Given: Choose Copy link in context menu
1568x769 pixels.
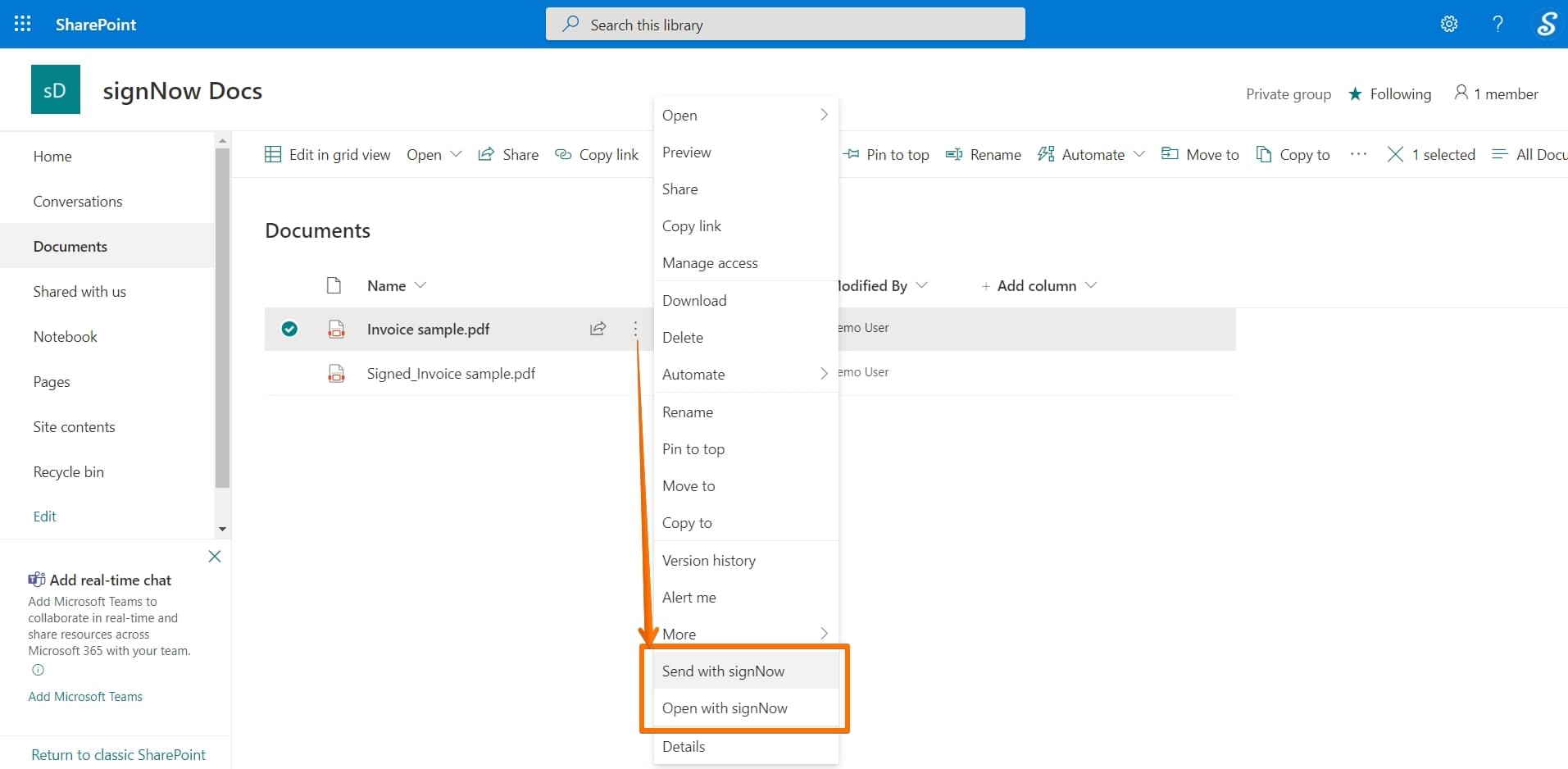Looking at the screenshot, I should point(746,225).
